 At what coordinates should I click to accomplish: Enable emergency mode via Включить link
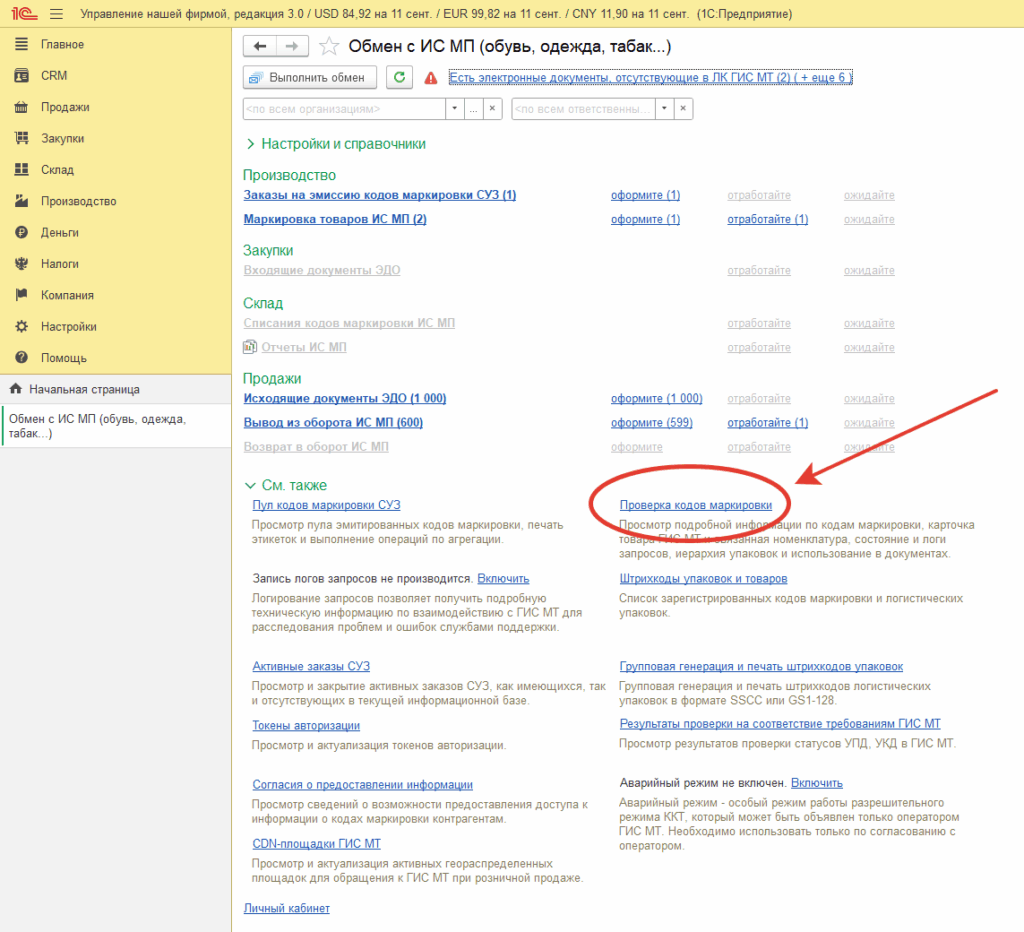816,782
